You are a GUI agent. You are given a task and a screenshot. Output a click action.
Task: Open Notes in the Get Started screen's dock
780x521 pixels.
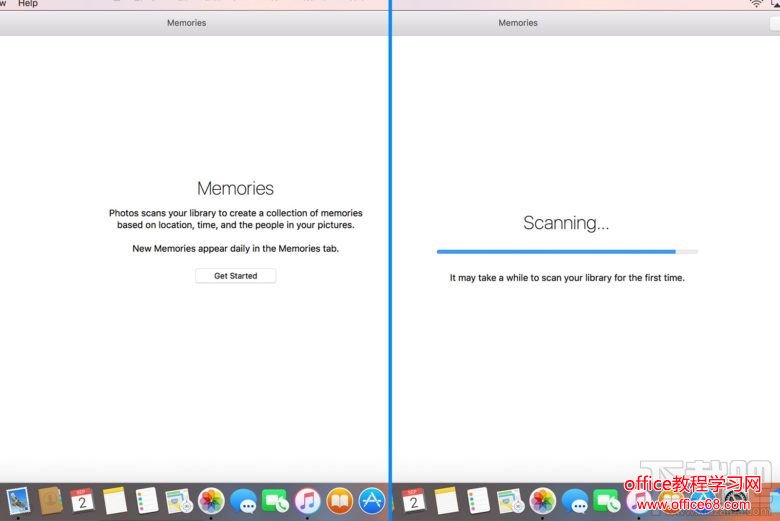point(115,501)
